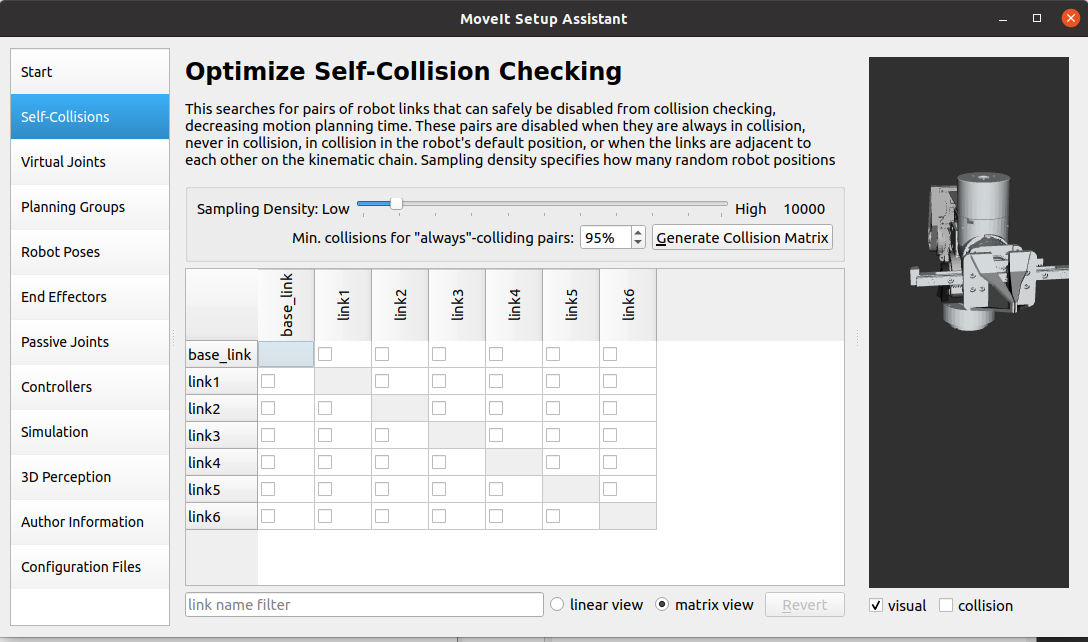Click the link6 column header

pyautogui.click(x=627, y=305)
